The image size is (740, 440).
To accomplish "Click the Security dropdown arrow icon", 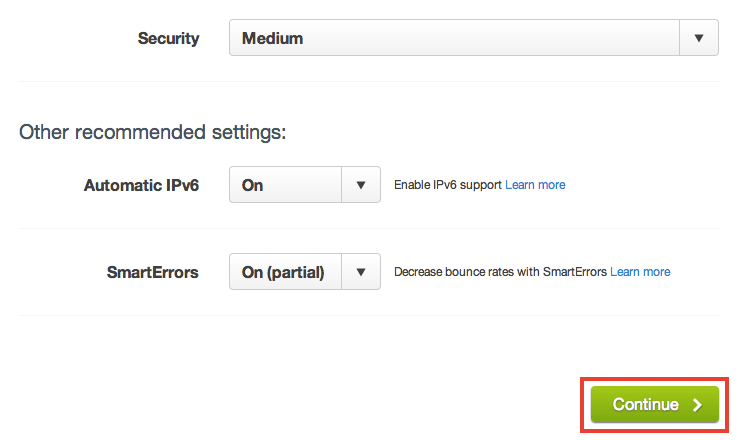I will coord(699,38).
